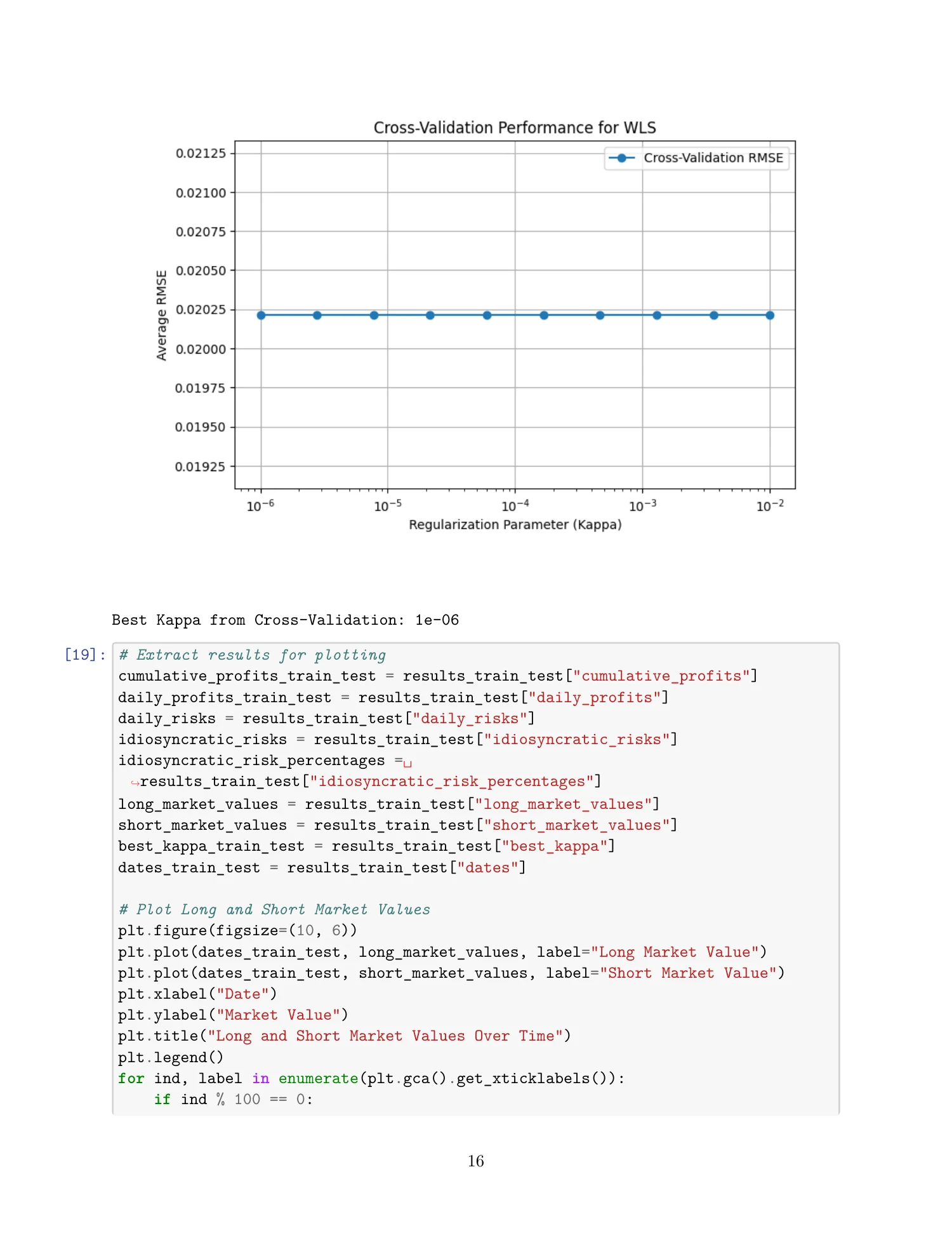The image size is (952, 1233).
Task: Click the long_market_values assignment line
Action: [x=389, y=804]
